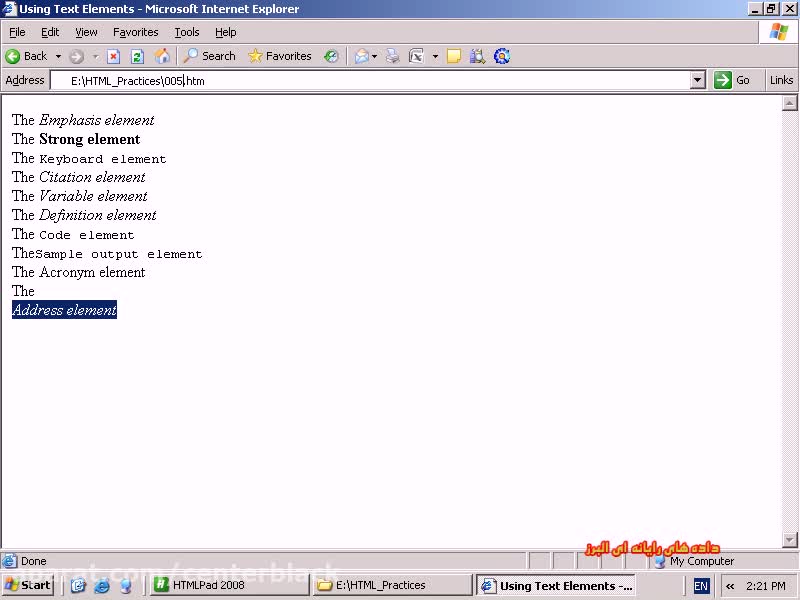The image size is (800, 600).
Task: Toggle the EN language indicator
Action: point(701,586)
